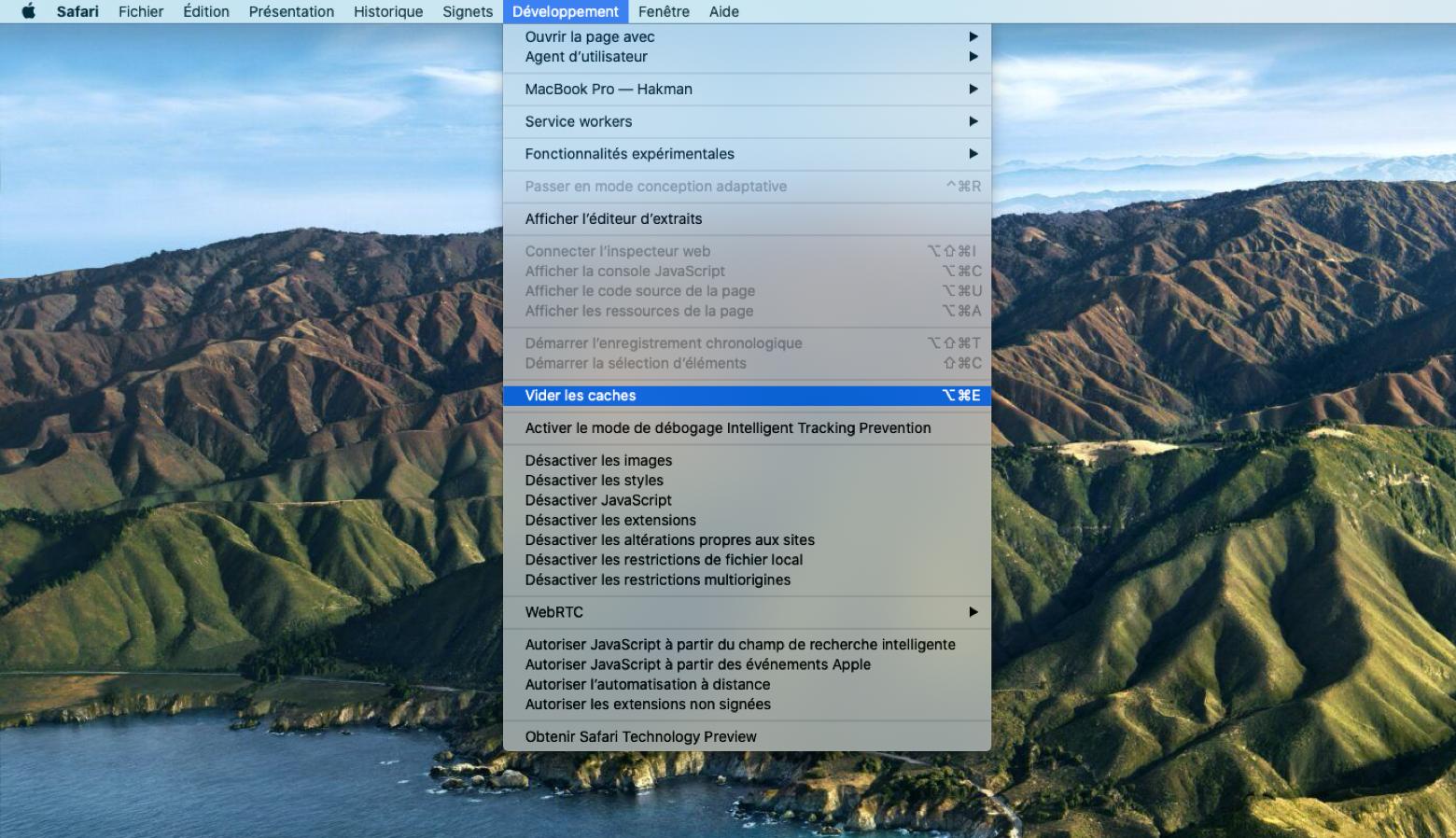
Task: Click Passer en mode conception adaptative
Action: pyautogui.click(x=747, y=187)
